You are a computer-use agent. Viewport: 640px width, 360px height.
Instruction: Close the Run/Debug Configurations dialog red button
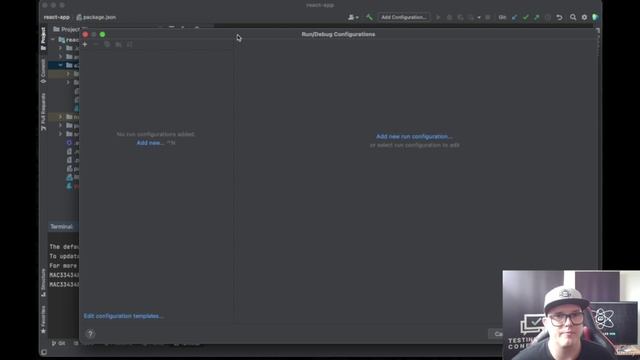(85, 34)
